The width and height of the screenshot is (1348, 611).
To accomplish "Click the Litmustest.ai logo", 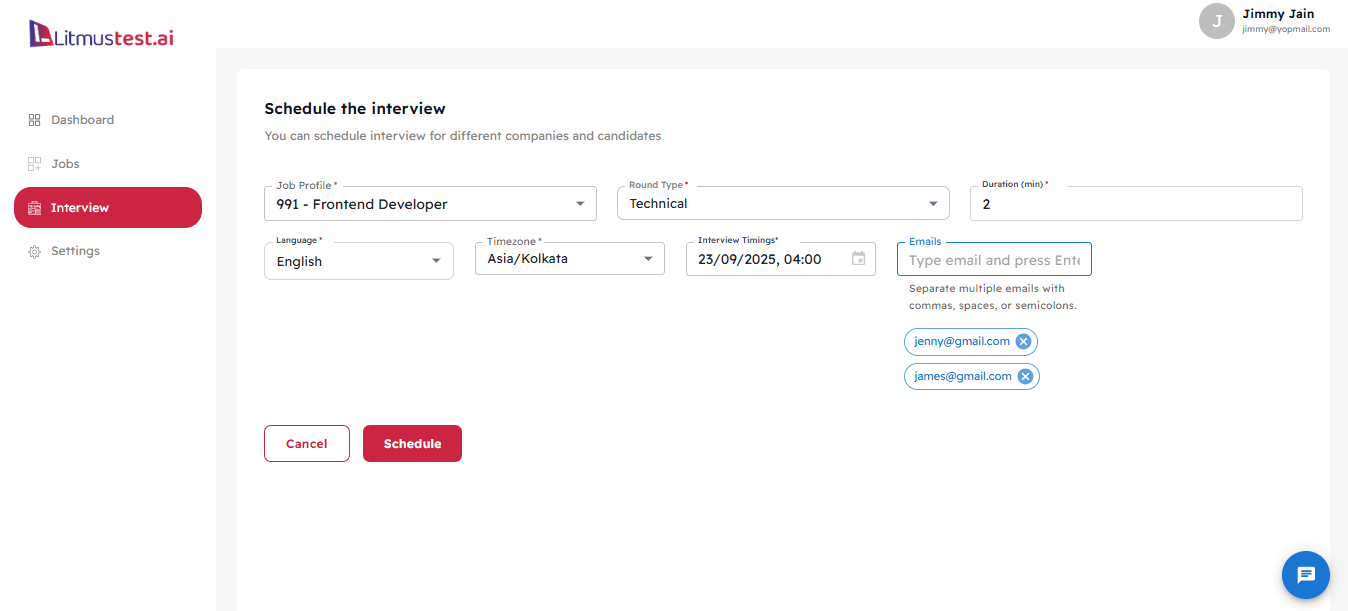I will [x=100, y=31].
